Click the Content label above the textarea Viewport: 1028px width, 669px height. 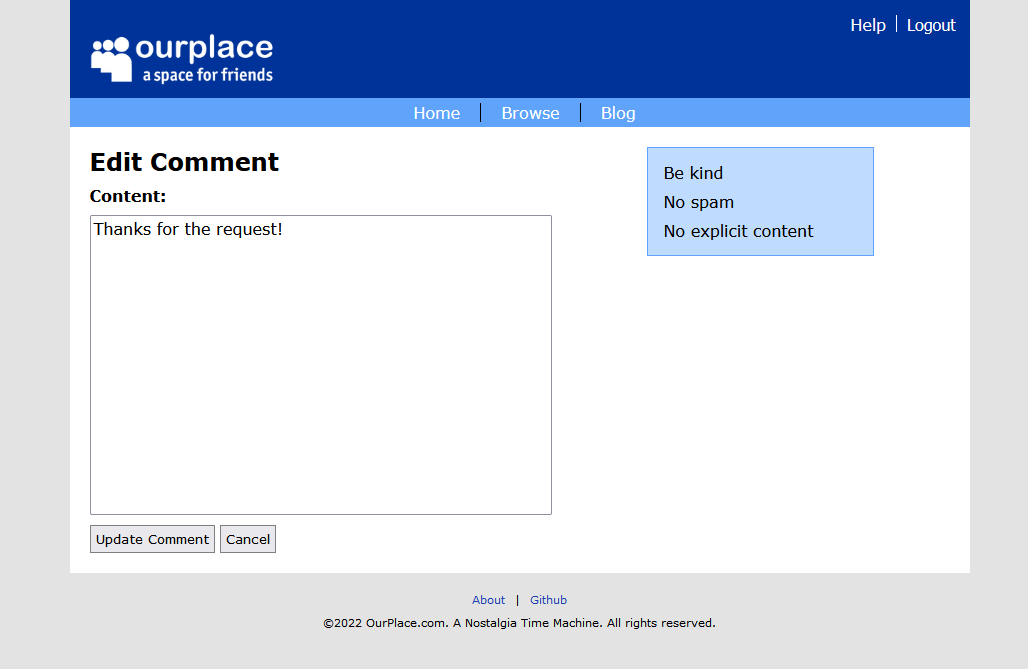127,196
